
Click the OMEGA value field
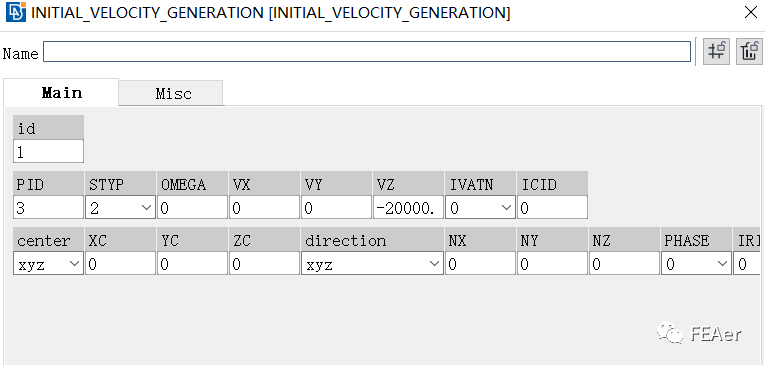tap(192, 208)
